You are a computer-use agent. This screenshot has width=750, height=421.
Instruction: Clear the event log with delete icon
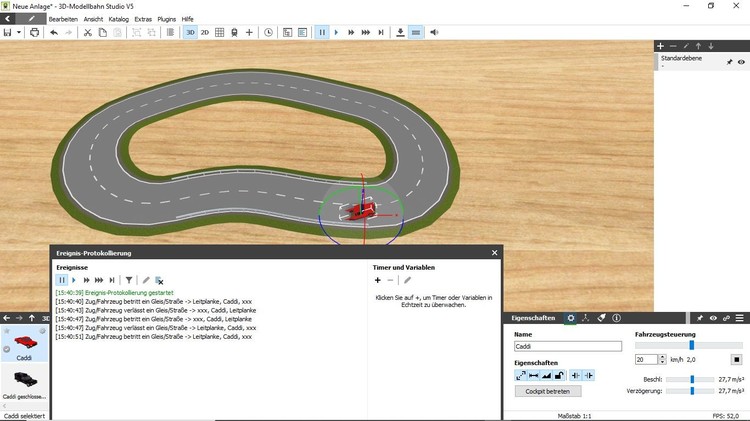[159, 281]
